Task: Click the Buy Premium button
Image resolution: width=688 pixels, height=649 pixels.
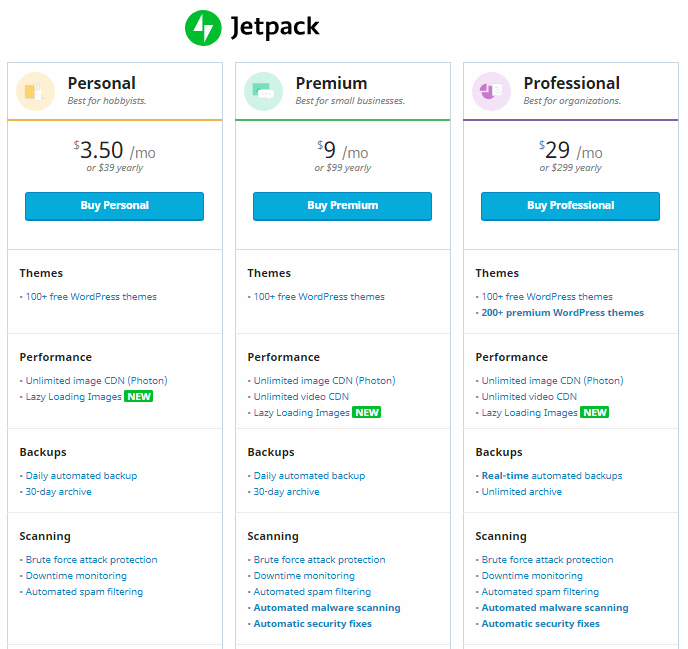Action: coord(342,206)
